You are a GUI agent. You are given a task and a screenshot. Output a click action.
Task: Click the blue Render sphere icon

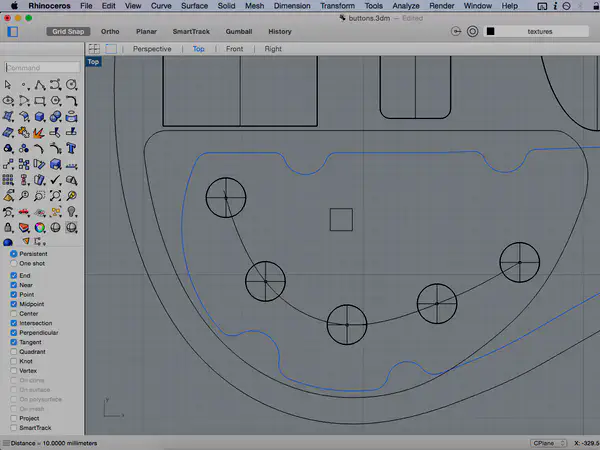pyautogui.click(x=8, y=242)
